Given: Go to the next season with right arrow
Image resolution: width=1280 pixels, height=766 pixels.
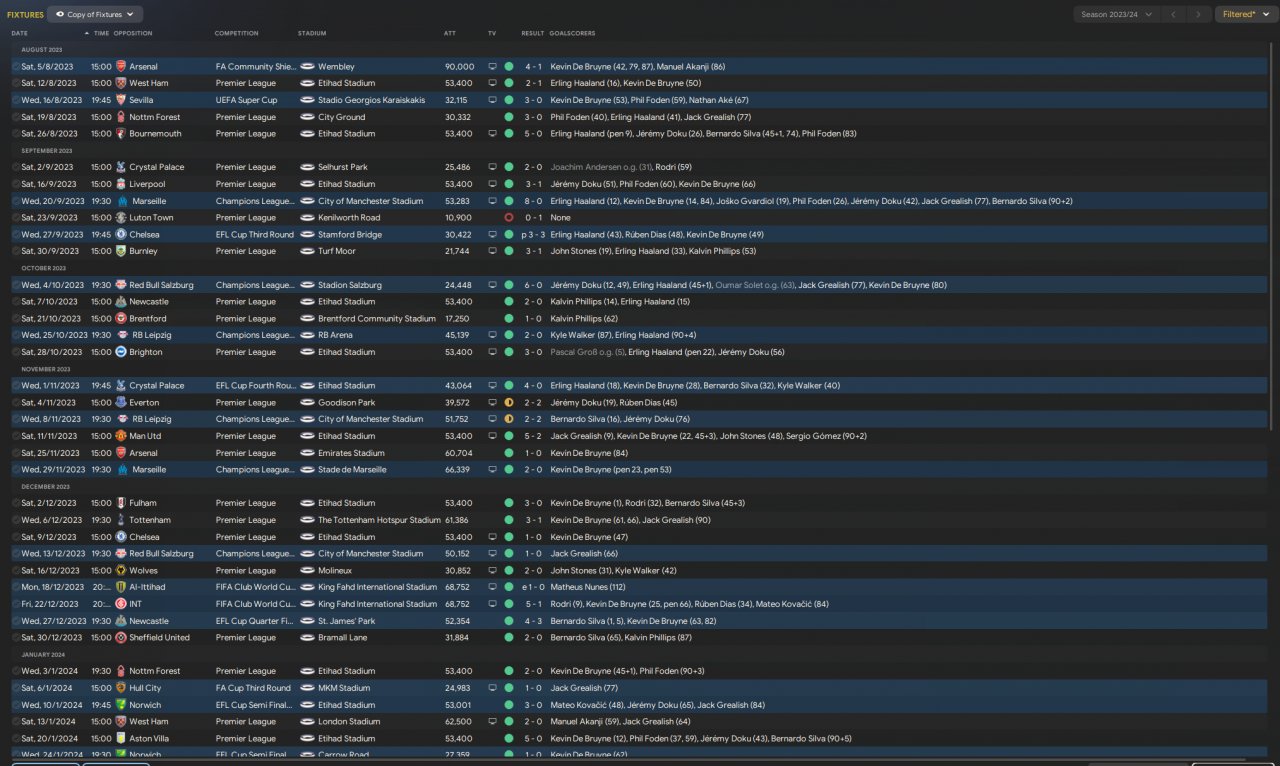Looking at the screenshot, I should [x=1200, y=15].
